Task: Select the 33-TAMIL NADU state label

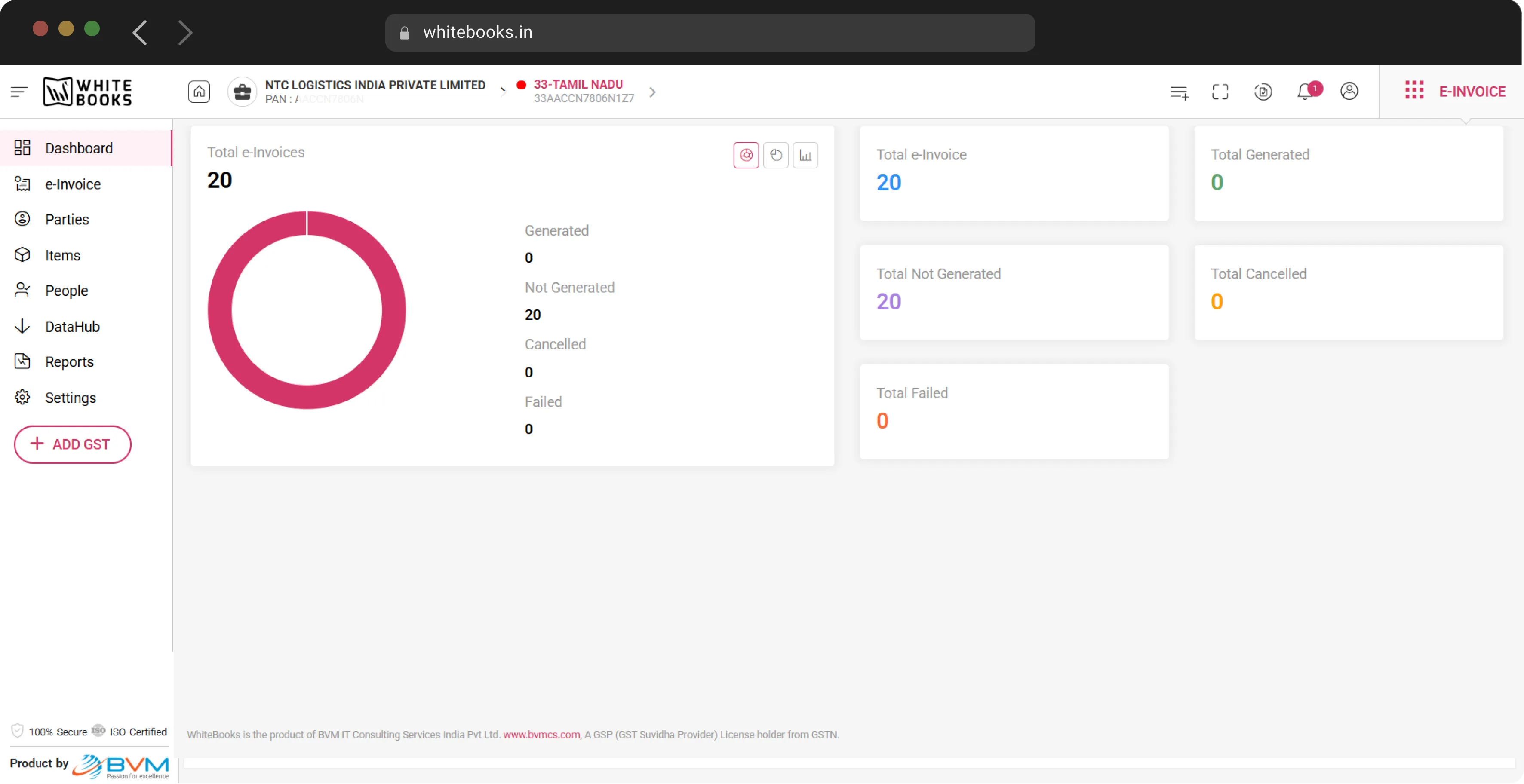Action: click(578, 85)
